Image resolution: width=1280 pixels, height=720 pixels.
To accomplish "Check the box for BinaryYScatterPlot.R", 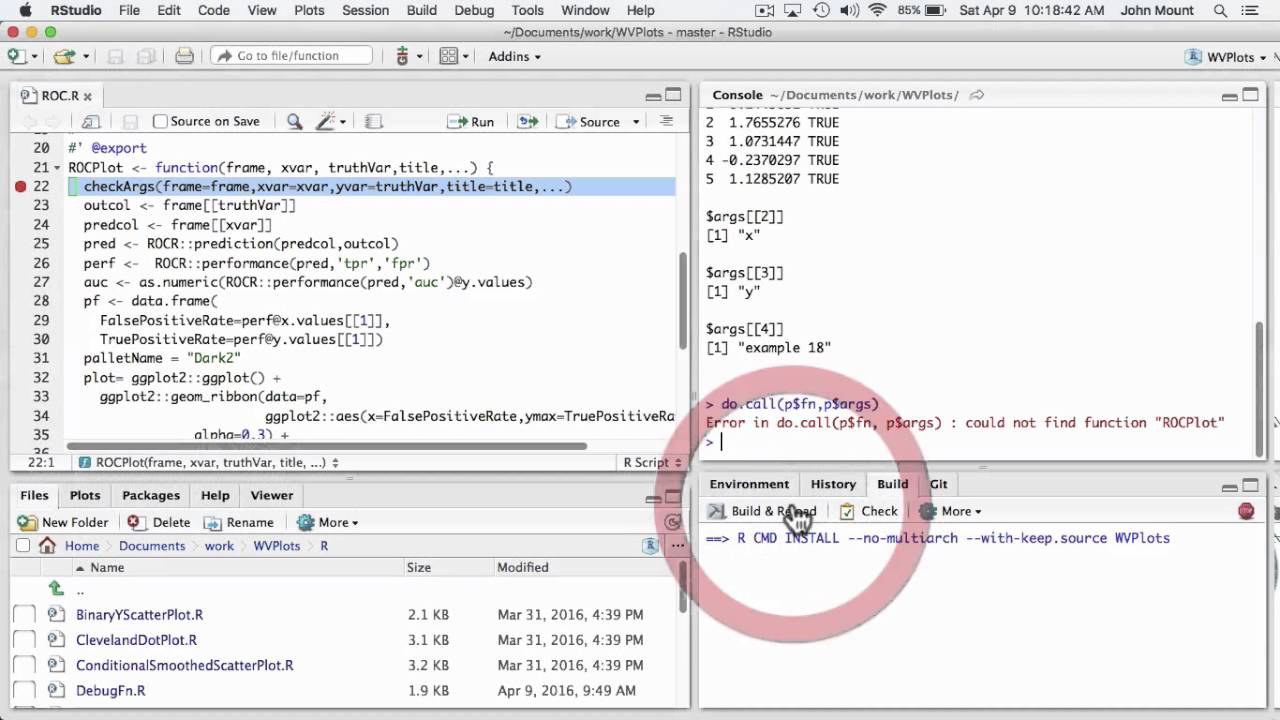I will click(x=25, y=615).
